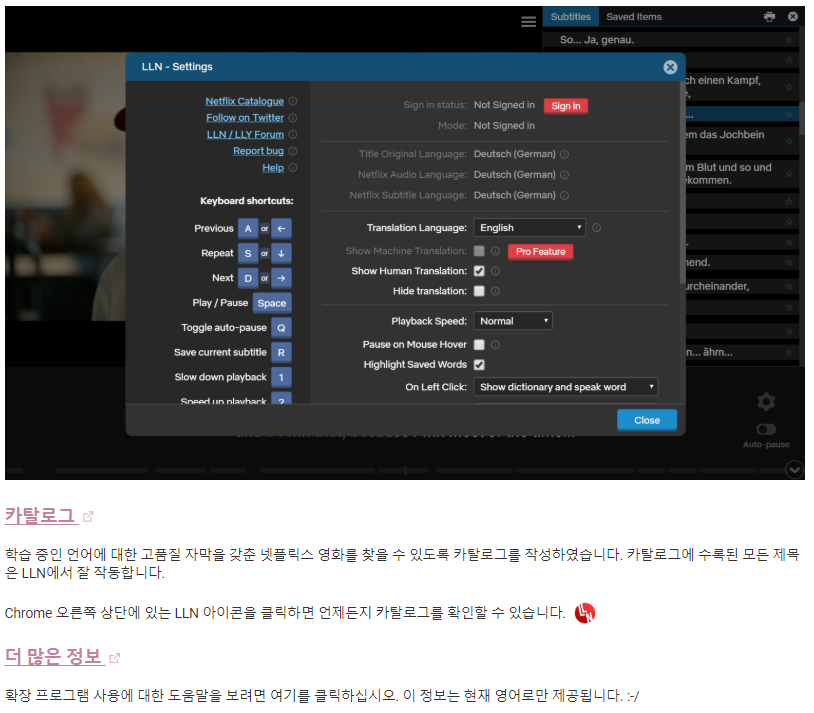Toggle the Auto-pause switch
814x713 pixels.
tap(766, 429)
